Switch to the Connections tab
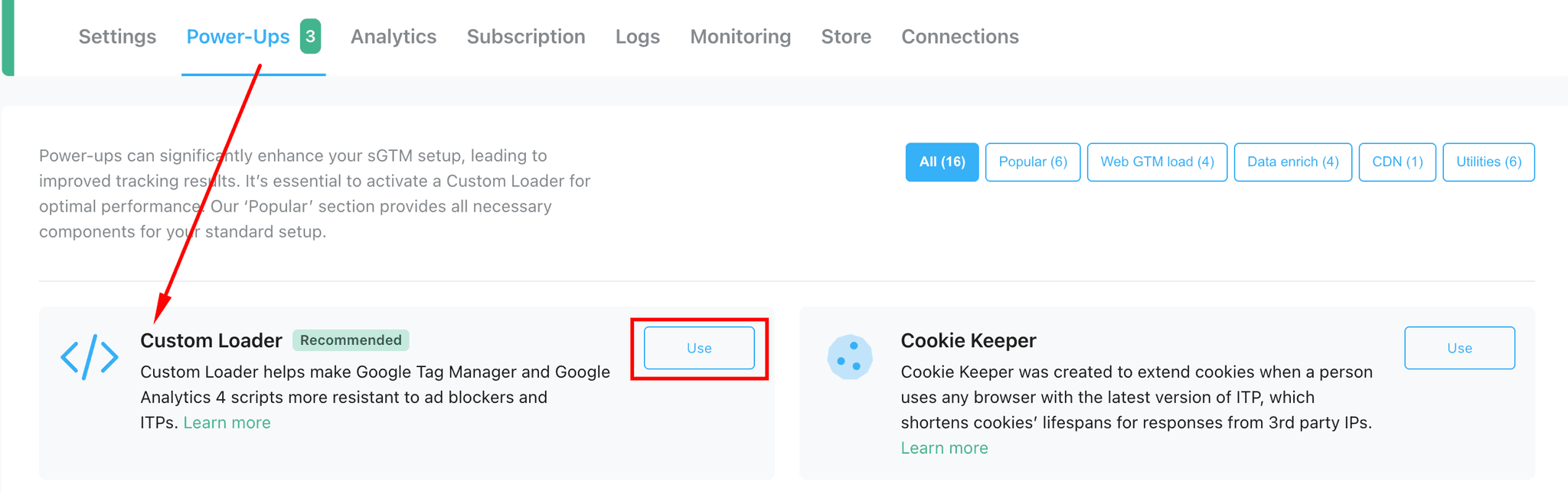Screen dimensions: 1568x492 coord(960,37)
